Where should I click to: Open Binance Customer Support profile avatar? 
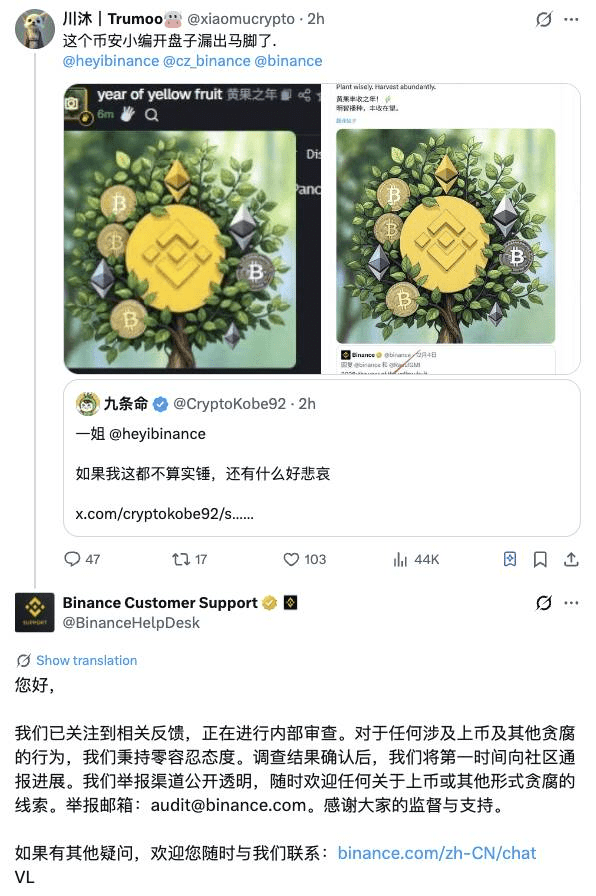(35, 612)
